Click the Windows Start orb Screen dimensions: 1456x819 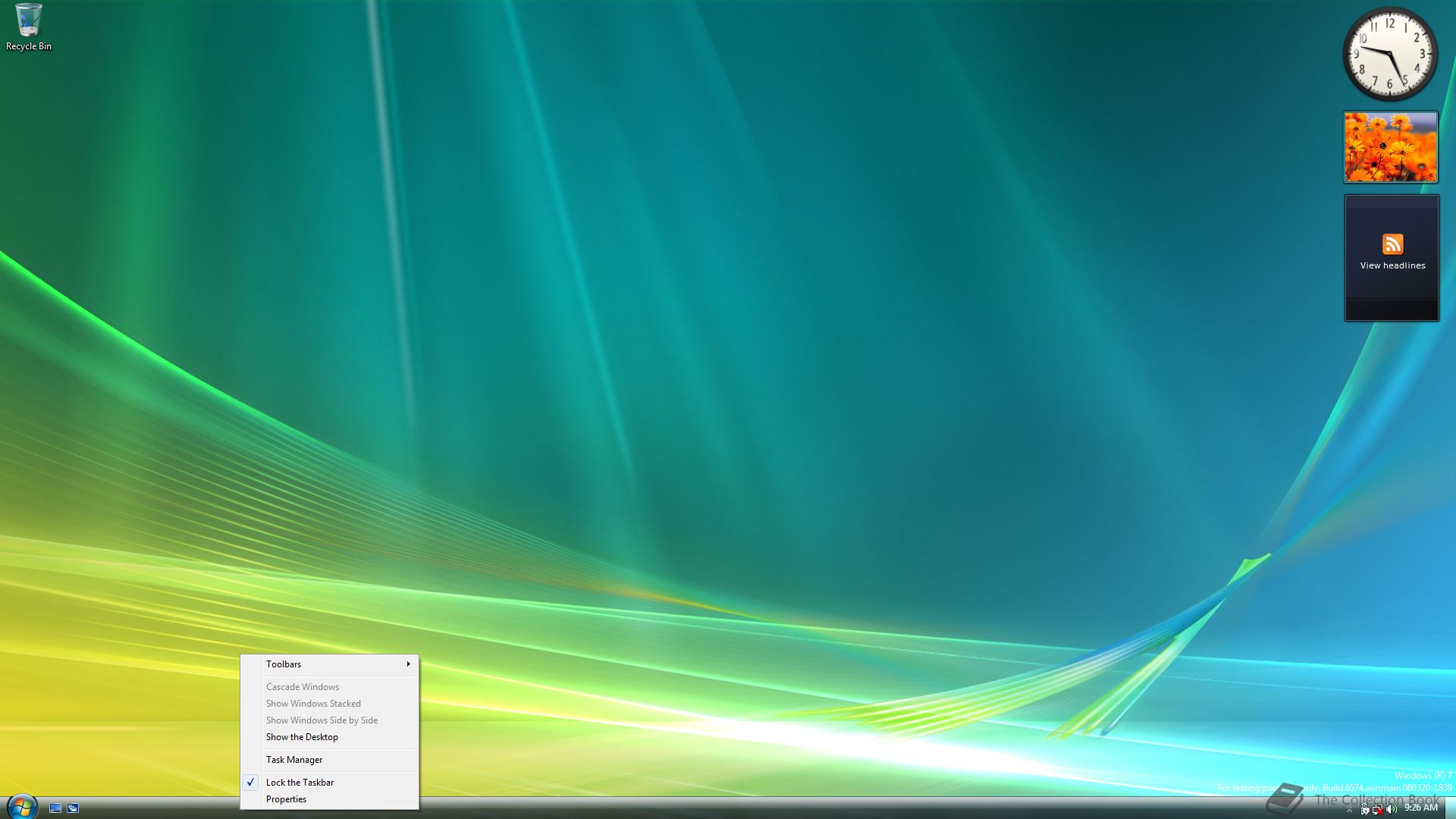(21, 807)
